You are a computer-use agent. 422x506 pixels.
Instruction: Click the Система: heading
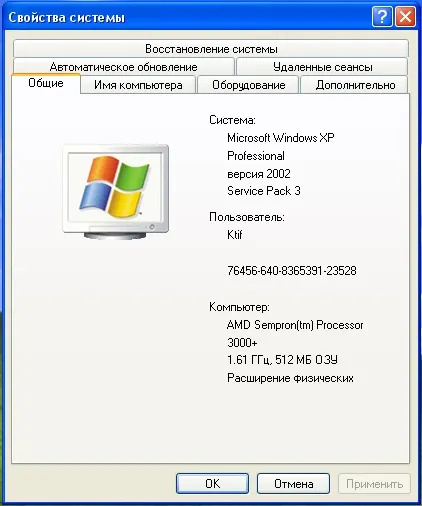[232, 120]
